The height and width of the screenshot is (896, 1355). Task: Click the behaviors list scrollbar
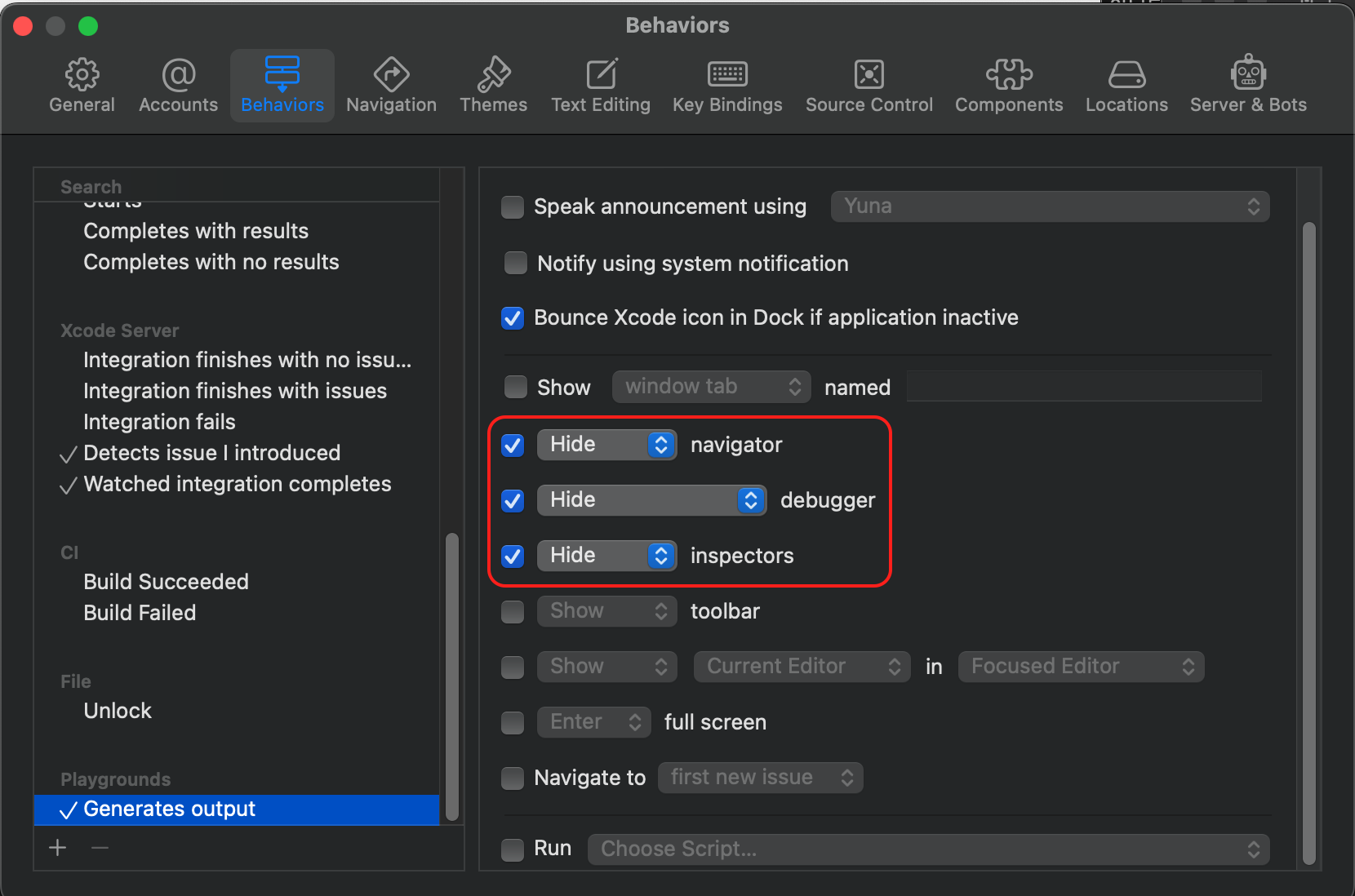pos(452,676)
